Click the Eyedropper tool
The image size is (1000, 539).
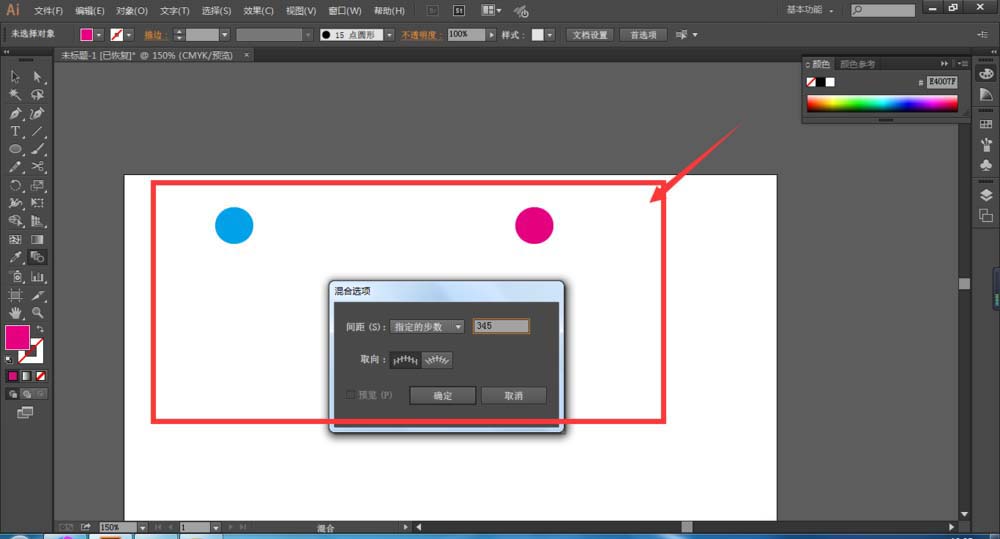(16, 257)
